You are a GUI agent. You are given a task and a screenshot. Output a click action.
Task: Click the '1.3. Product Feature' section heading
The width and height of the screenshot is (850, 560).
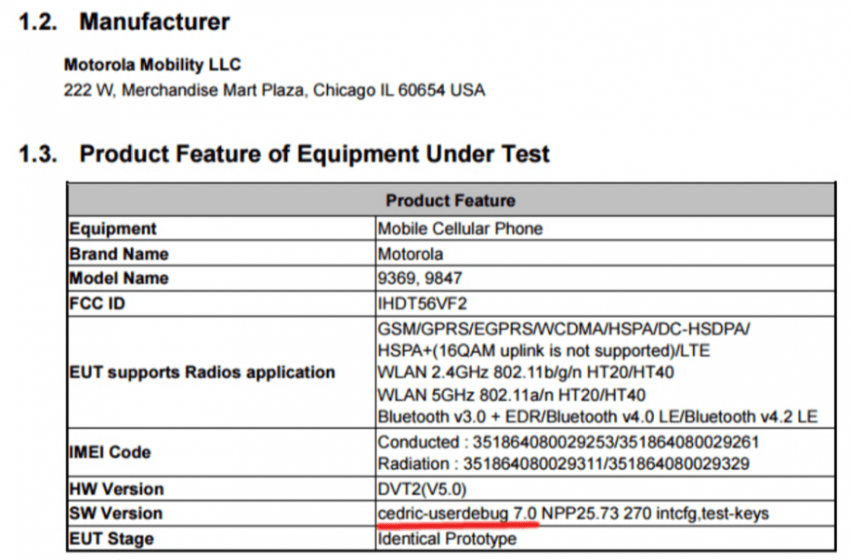pyautogui.click(x=284, y=154)
